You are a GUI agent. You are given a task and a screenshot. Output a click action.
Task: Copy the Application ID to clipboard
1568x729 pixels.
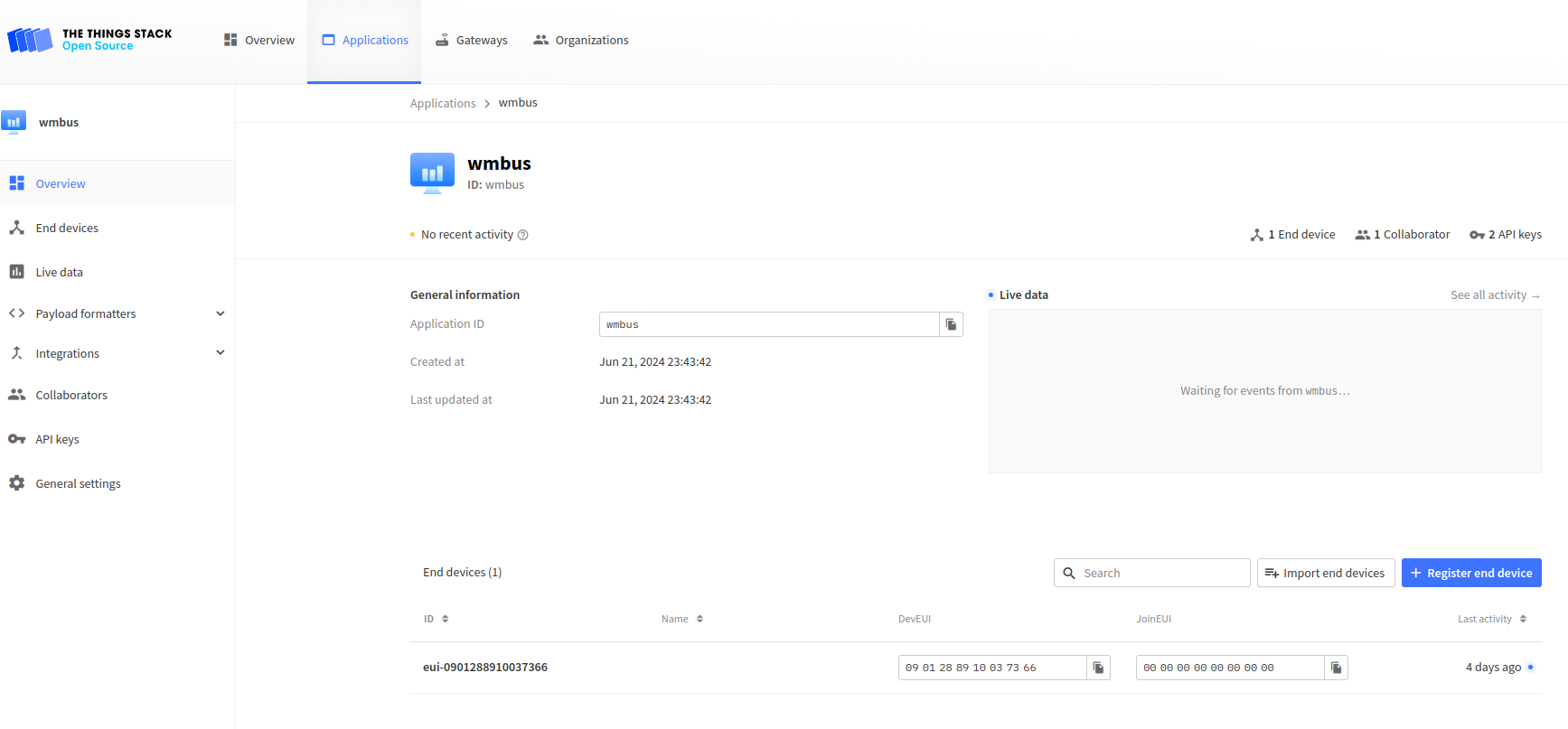951,324
